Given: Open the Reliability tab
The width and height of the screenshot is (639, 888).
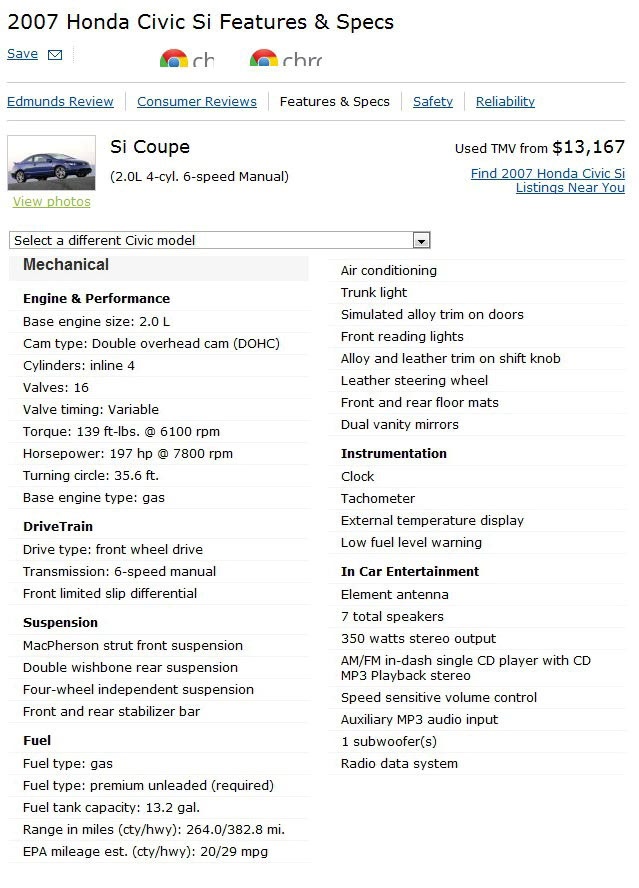Looking at the screenshot, I should tap(505, 101).
